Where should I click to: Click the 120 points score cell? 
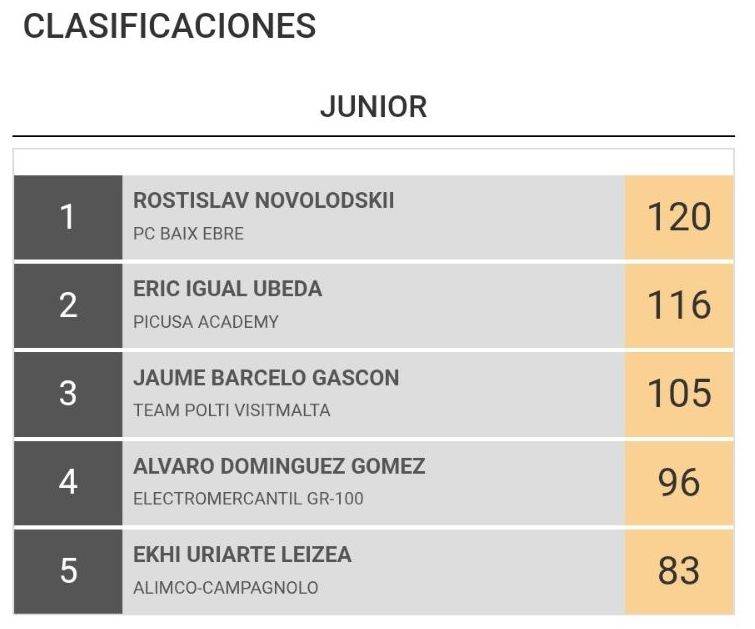tap(679, 217)
